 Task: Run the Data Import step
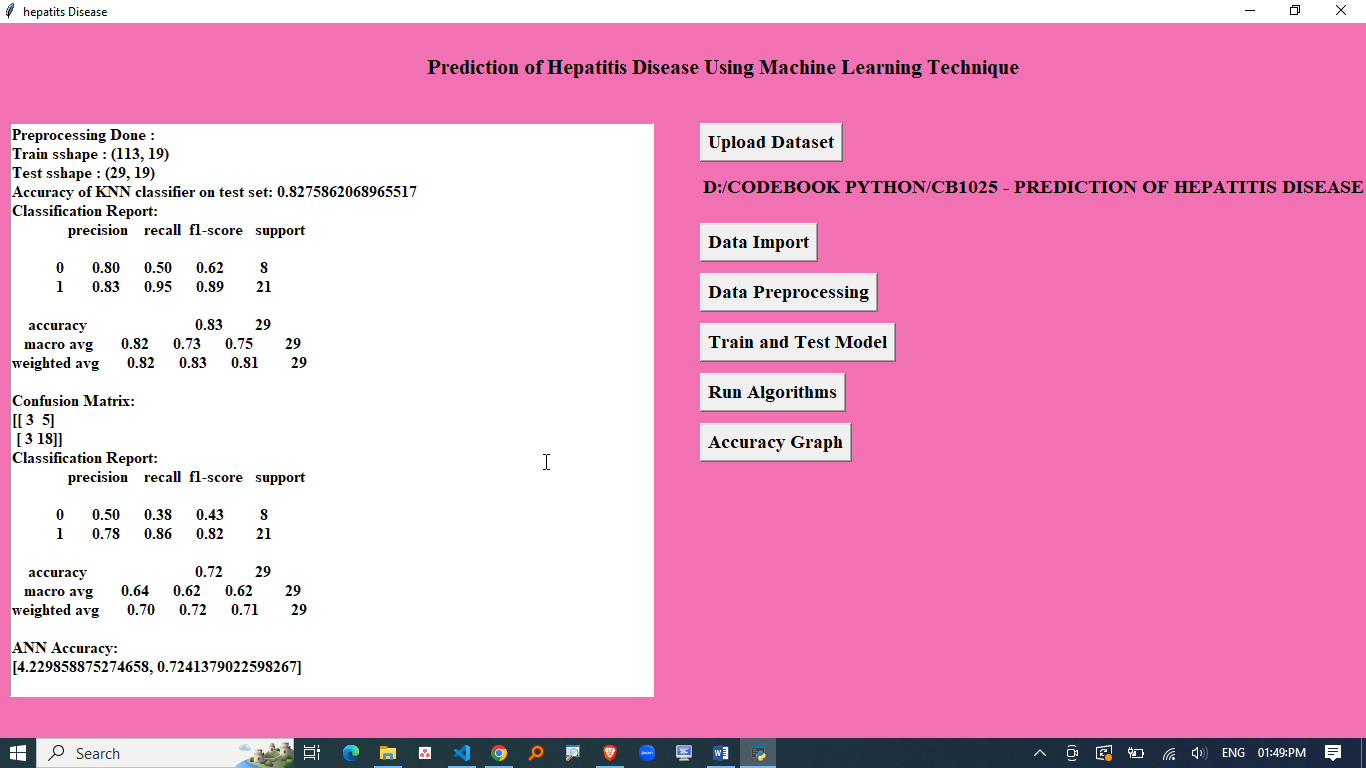coord(758,242)
